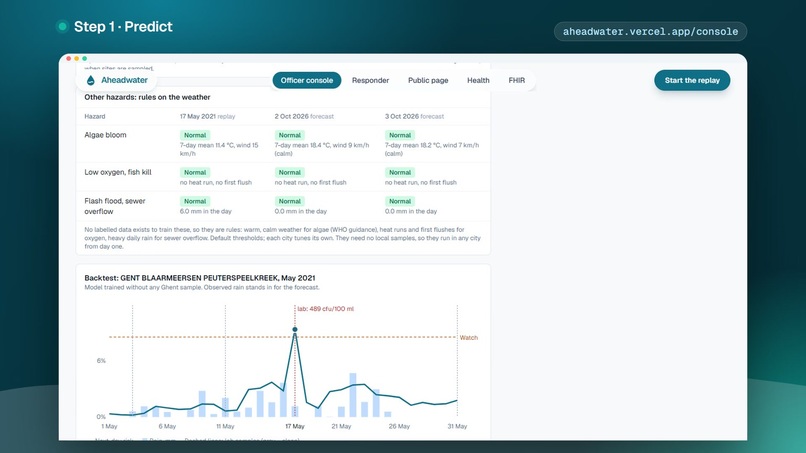
Task: Click '7-day mean 11.4 °C, wind 15 km/h' text
Action: tap(219, 149)
